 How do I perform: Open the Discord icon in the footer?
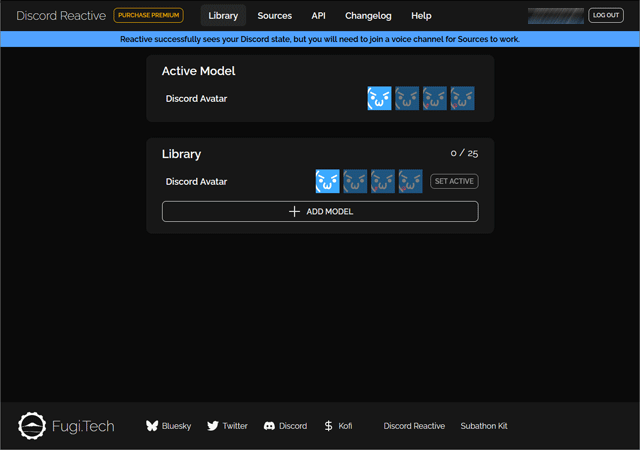click(269, 426)
